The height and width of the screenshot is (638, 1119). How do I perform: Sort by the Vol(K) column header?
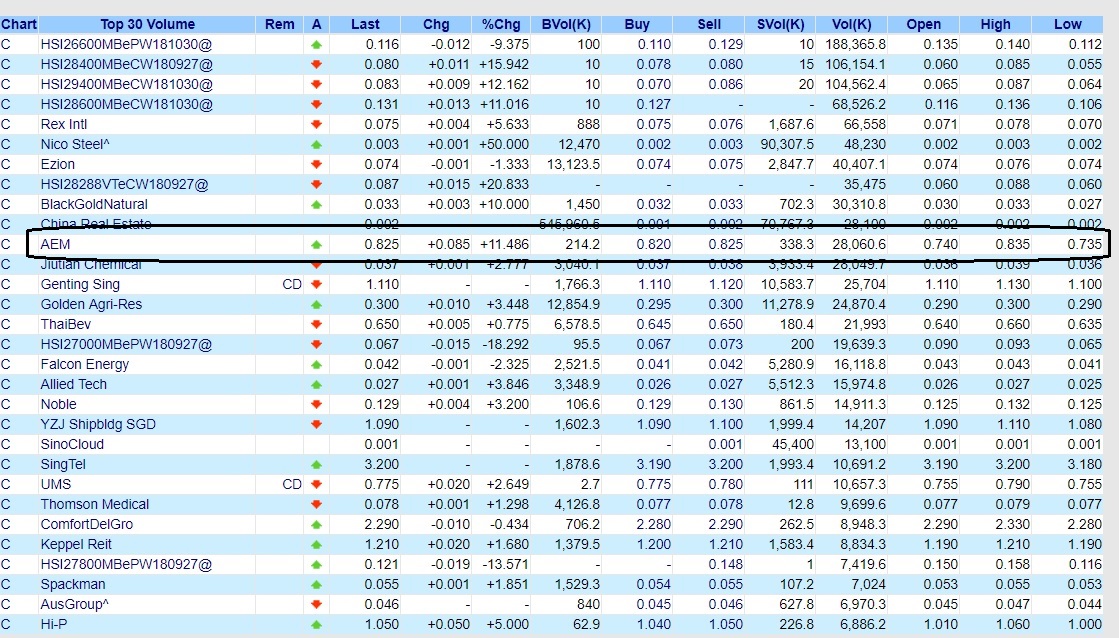tap(851, 23)
